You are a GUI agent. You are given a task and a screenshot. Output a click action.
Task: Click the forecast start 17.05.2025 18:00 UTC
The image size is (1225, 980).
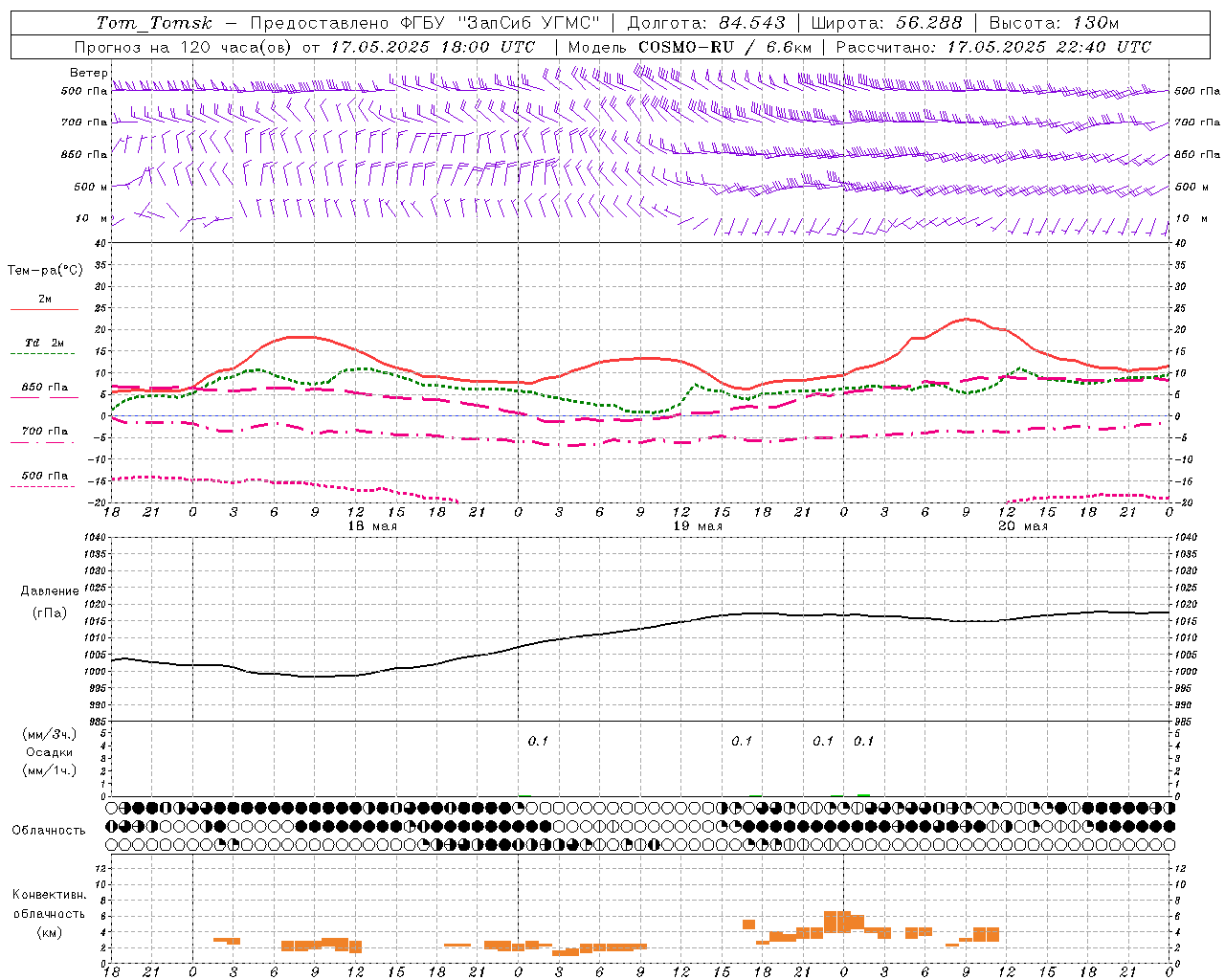tap(433, 47)
